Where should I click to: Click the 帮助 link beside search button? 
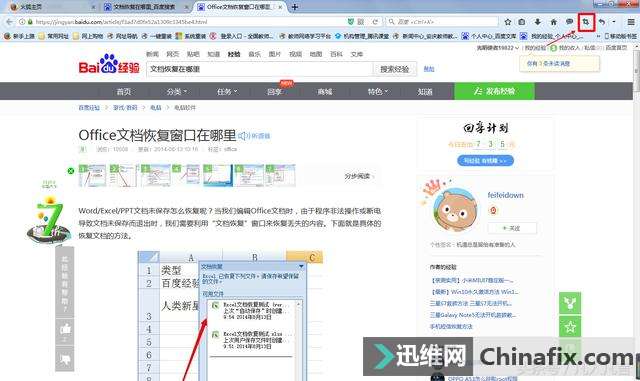pyautogui.click(x=429, y=69)
